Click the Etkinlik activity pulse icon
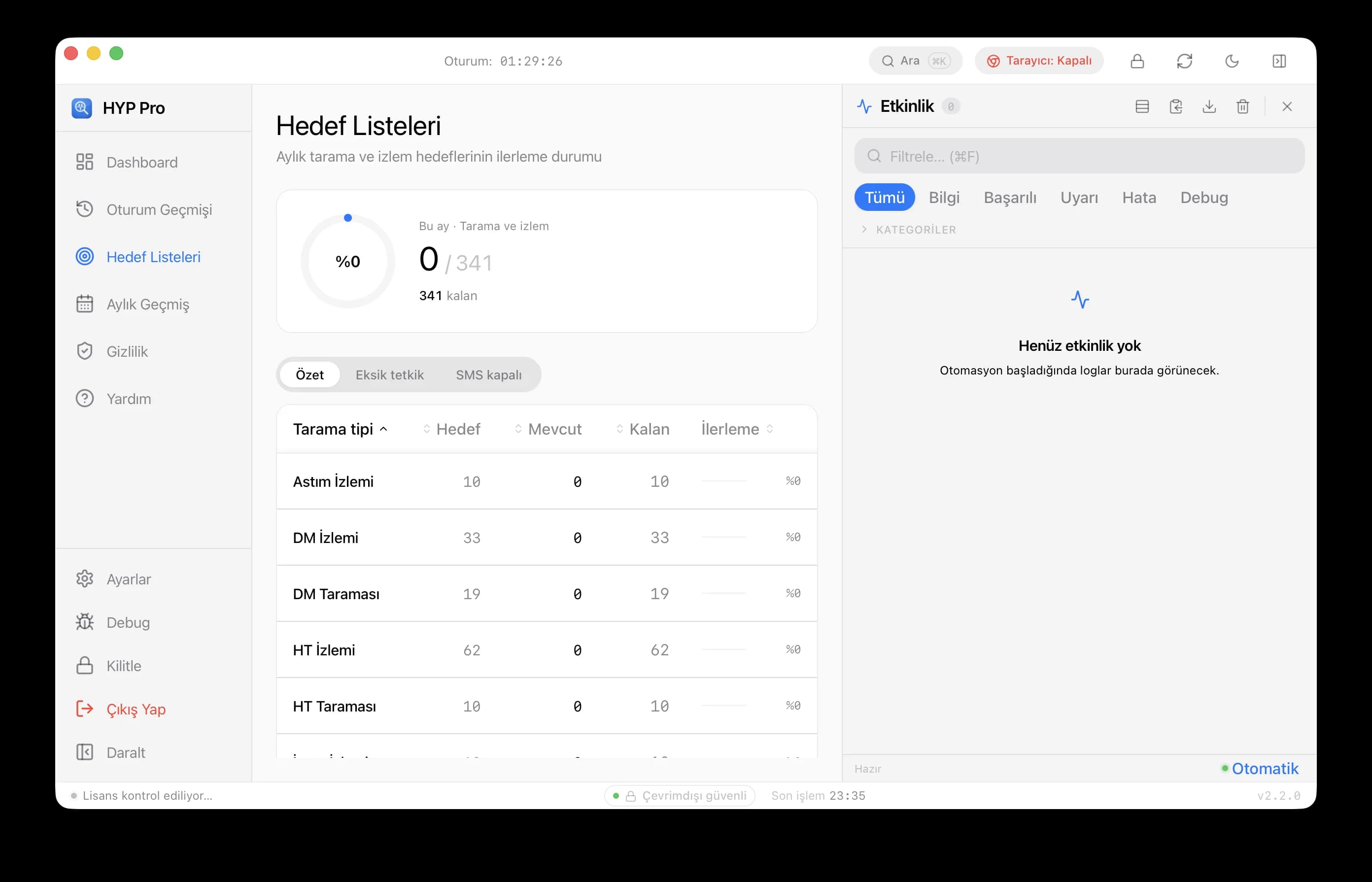 point(864,106)
